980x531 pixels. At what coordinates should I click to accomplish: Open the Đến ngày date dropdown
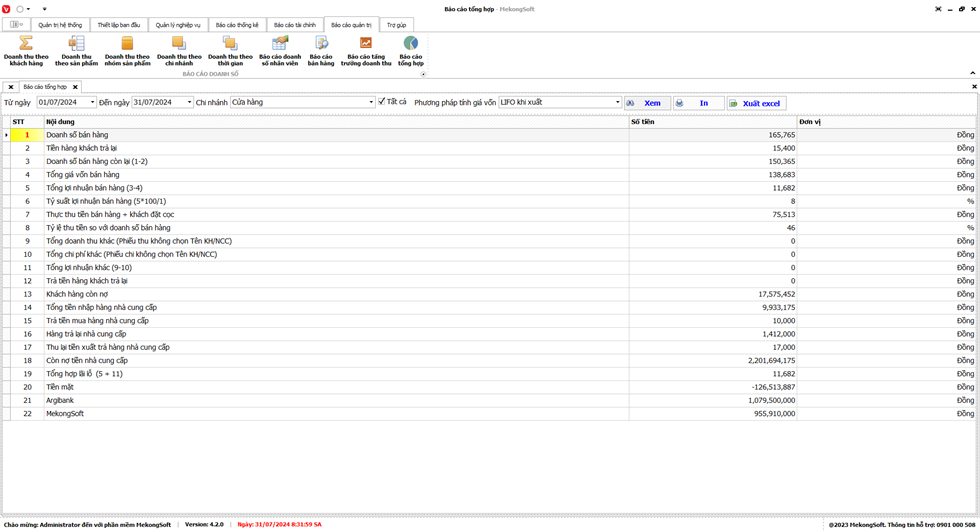pos(189,102)
